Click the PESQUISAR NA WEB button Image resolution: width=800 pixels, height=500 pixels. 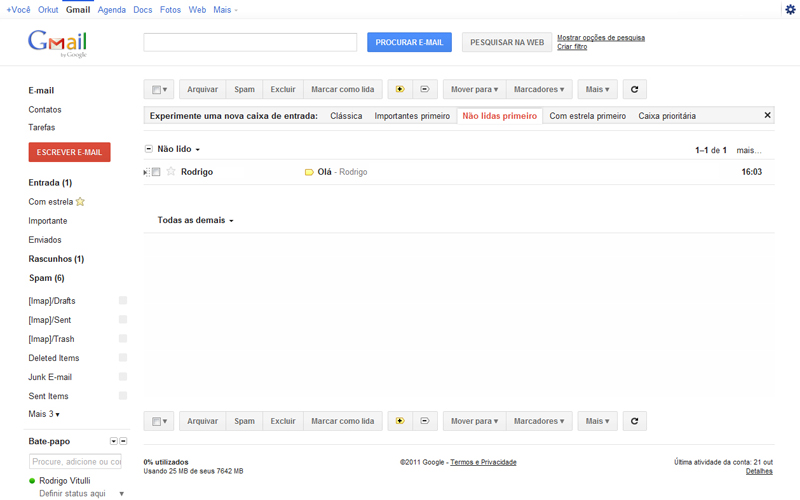507,42
